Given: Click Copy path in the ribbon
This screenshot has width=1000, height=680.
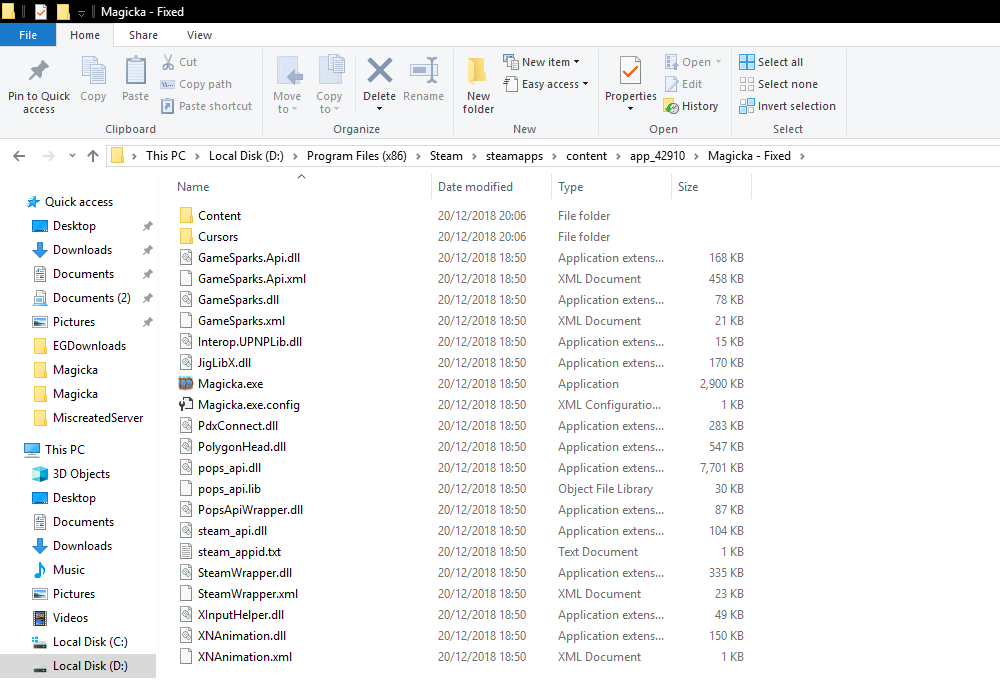Looking at the screenshot, I should (196, 84).
